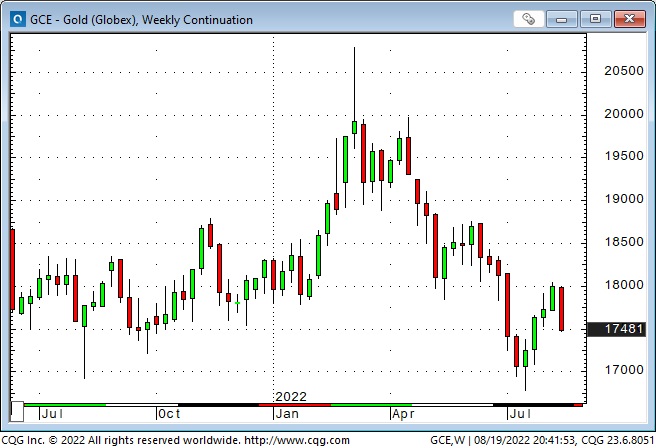Click the 20000 price axis label
Screen dimensions: 656x448
point(624,114)
